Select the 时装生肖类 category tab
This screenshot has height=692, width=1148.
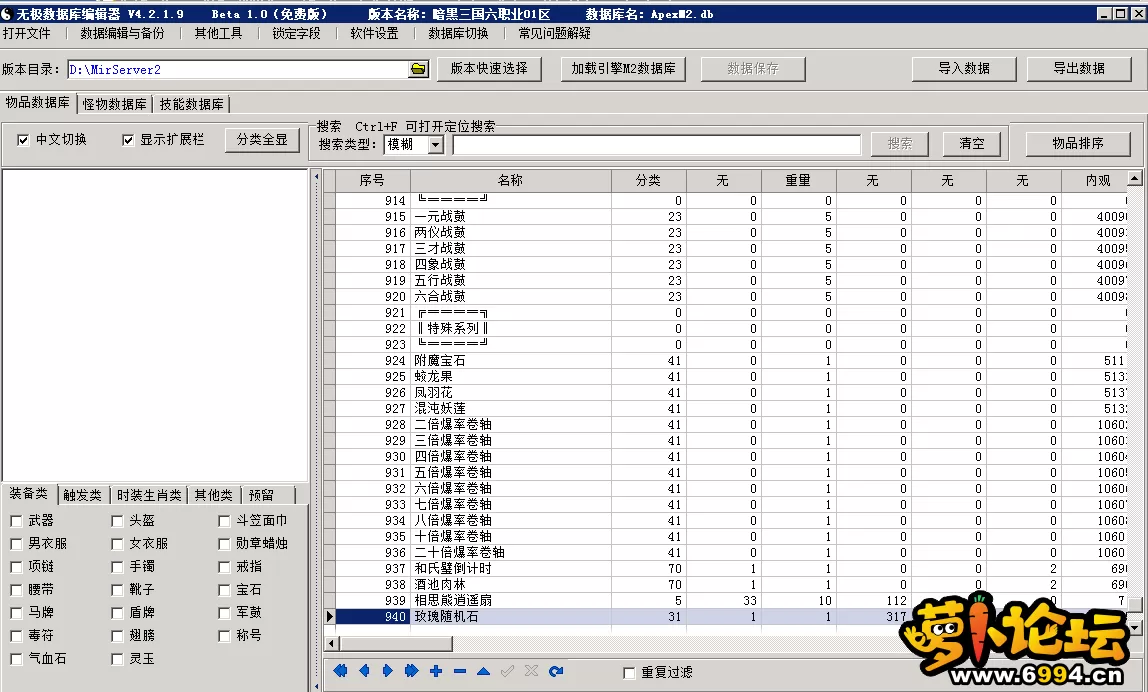[x=149, y=496]
